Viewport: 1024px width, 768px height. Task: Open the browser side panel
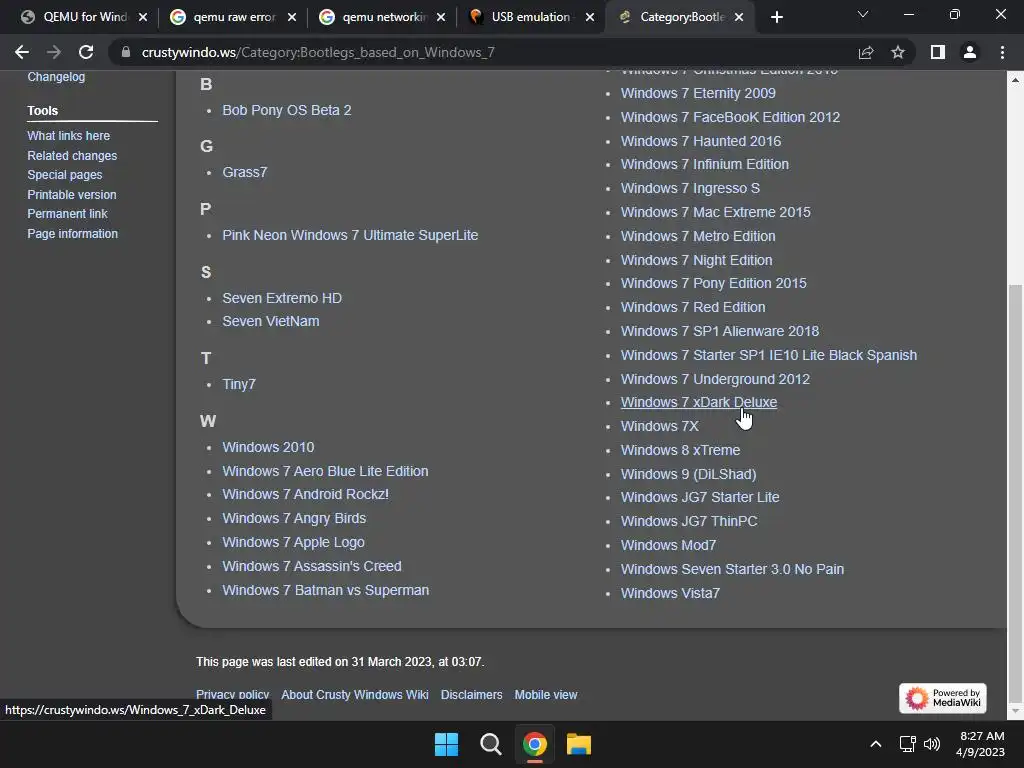click(x=938, y=52)
